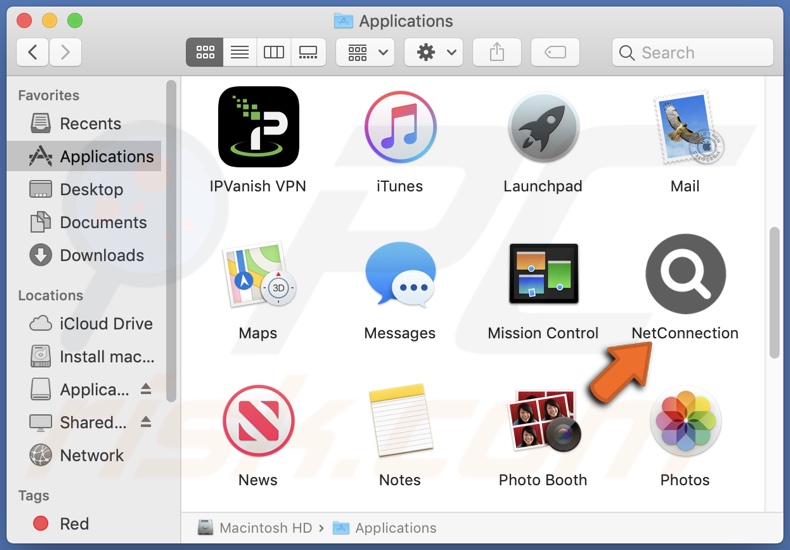This screenshot has width=790, height=550.
Task: Click the main file area scrollbar
Action: [774, 293]
